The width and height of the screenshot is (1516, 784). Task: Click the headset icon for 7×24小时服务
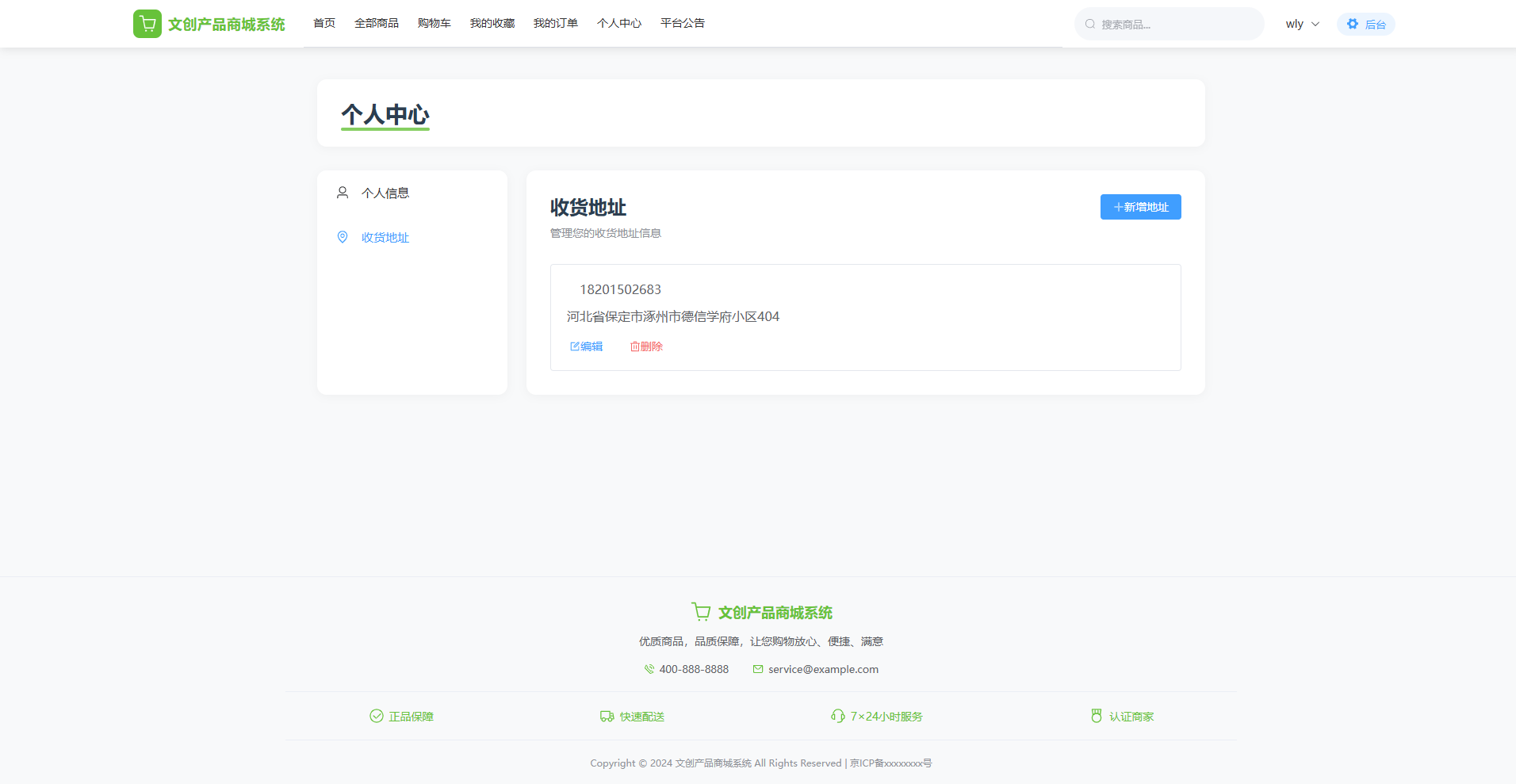tap(837, 716)
